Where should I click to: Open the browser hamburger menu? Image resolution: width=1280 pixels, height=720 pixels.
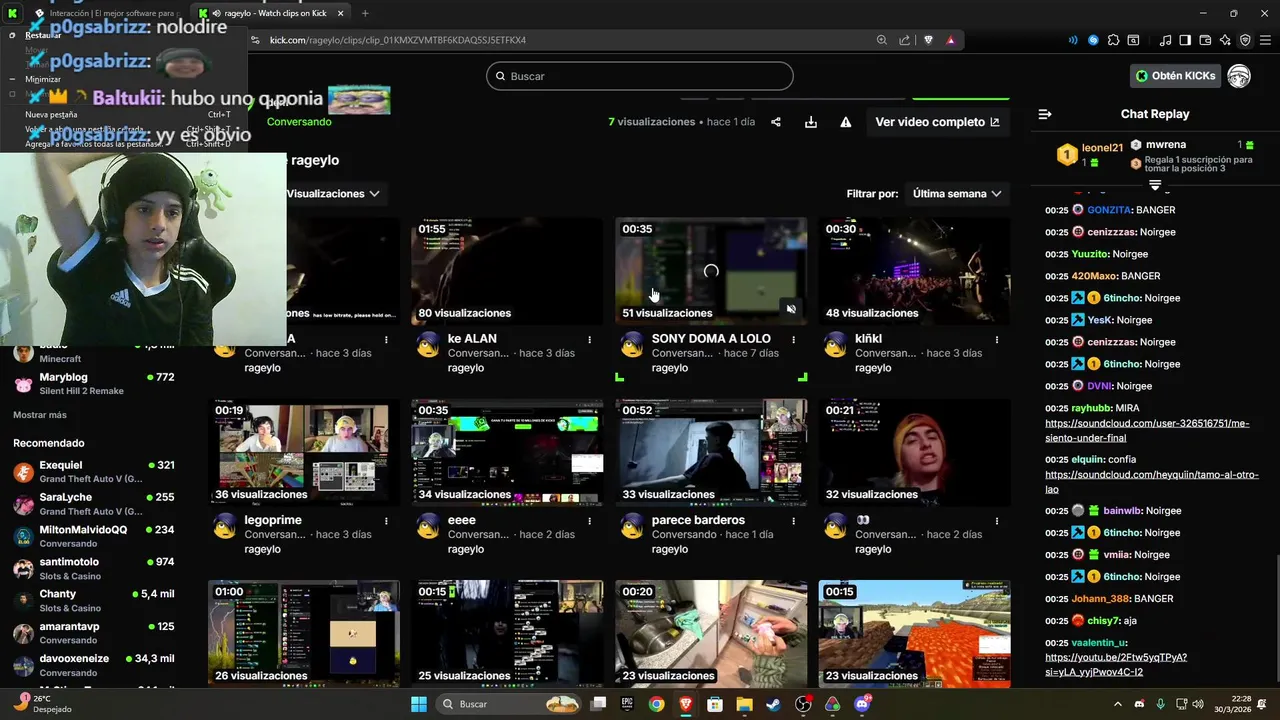pyautogui.click(x=1265, y=40)
